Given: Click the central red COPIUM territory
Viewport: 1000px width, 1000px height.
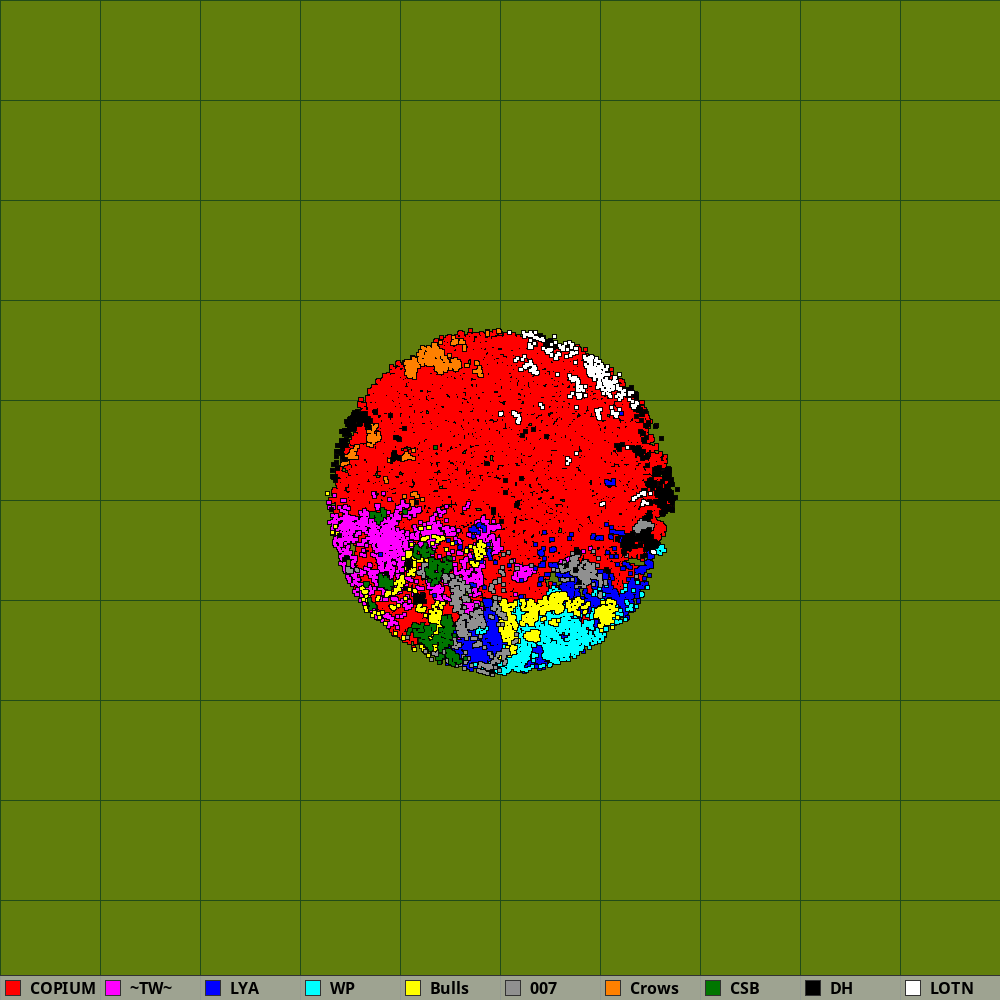Looking at the screenshot, I should pyautogui.click(x=500, y=440).
